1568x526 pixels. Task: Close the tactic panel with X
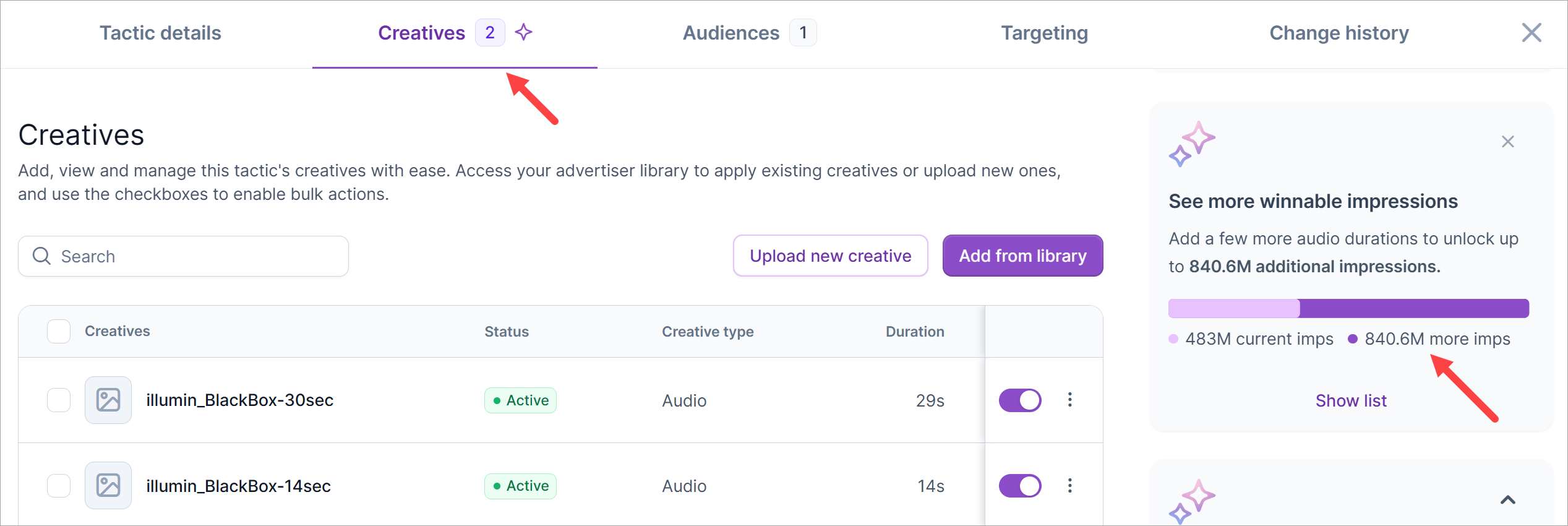(x=1531, y=33)
